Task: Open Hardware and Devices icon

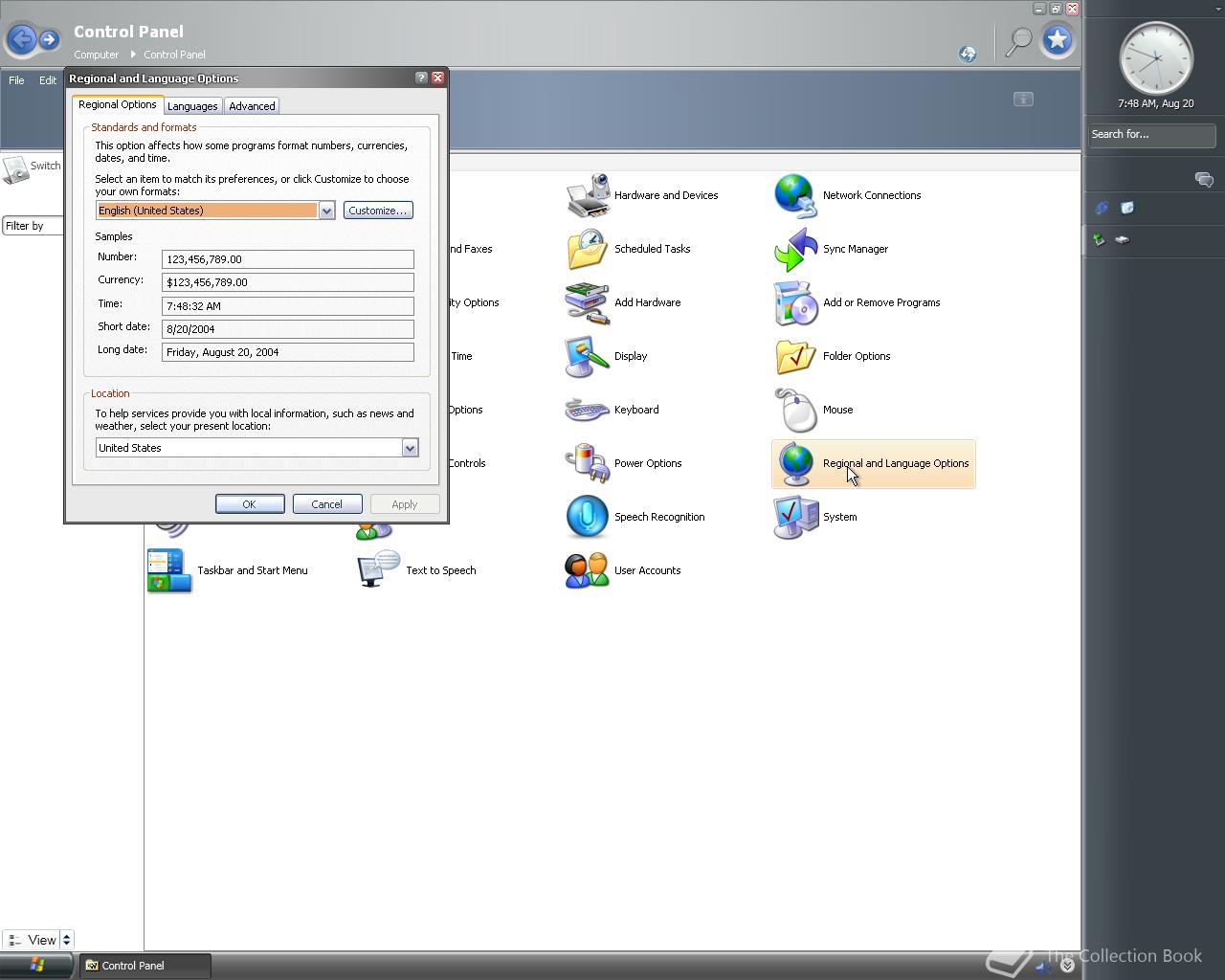Action: pos(588,195)
